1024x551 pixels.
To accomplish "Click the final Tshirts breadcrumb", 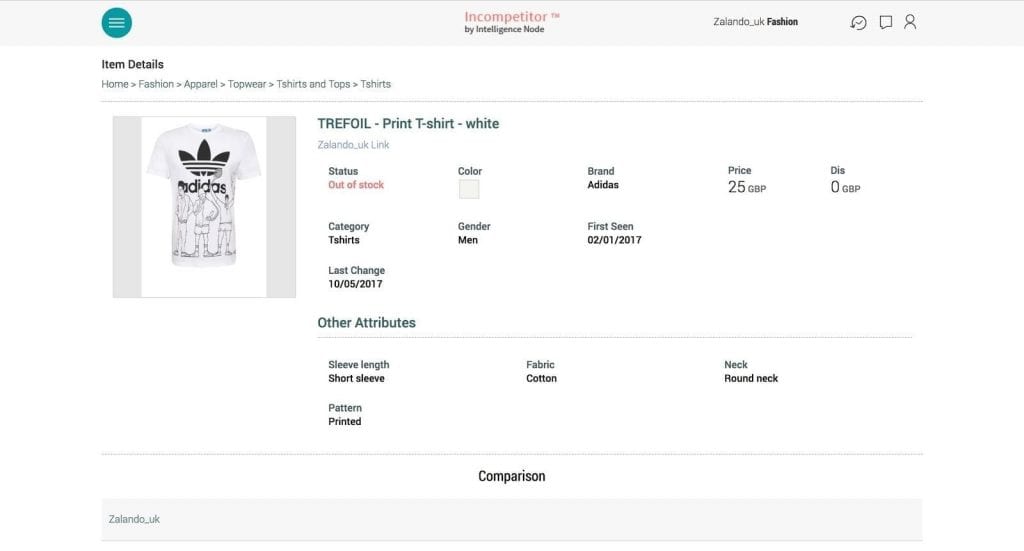I will pos(376,84).
